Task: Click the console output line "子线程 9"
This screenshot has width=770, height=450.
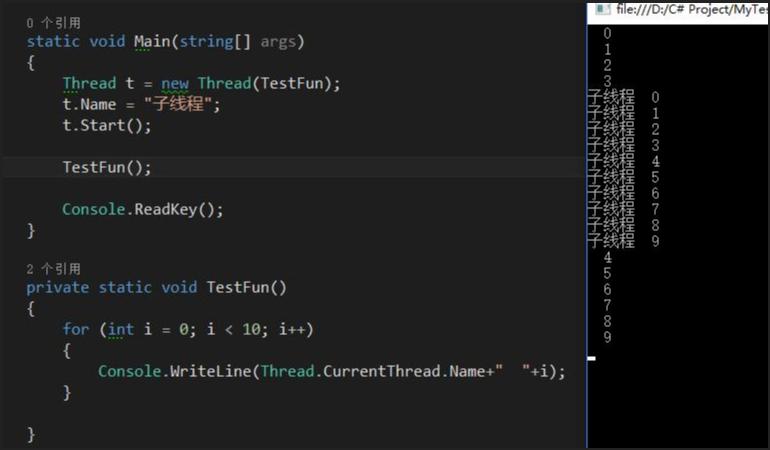Action: pos(623,241)
